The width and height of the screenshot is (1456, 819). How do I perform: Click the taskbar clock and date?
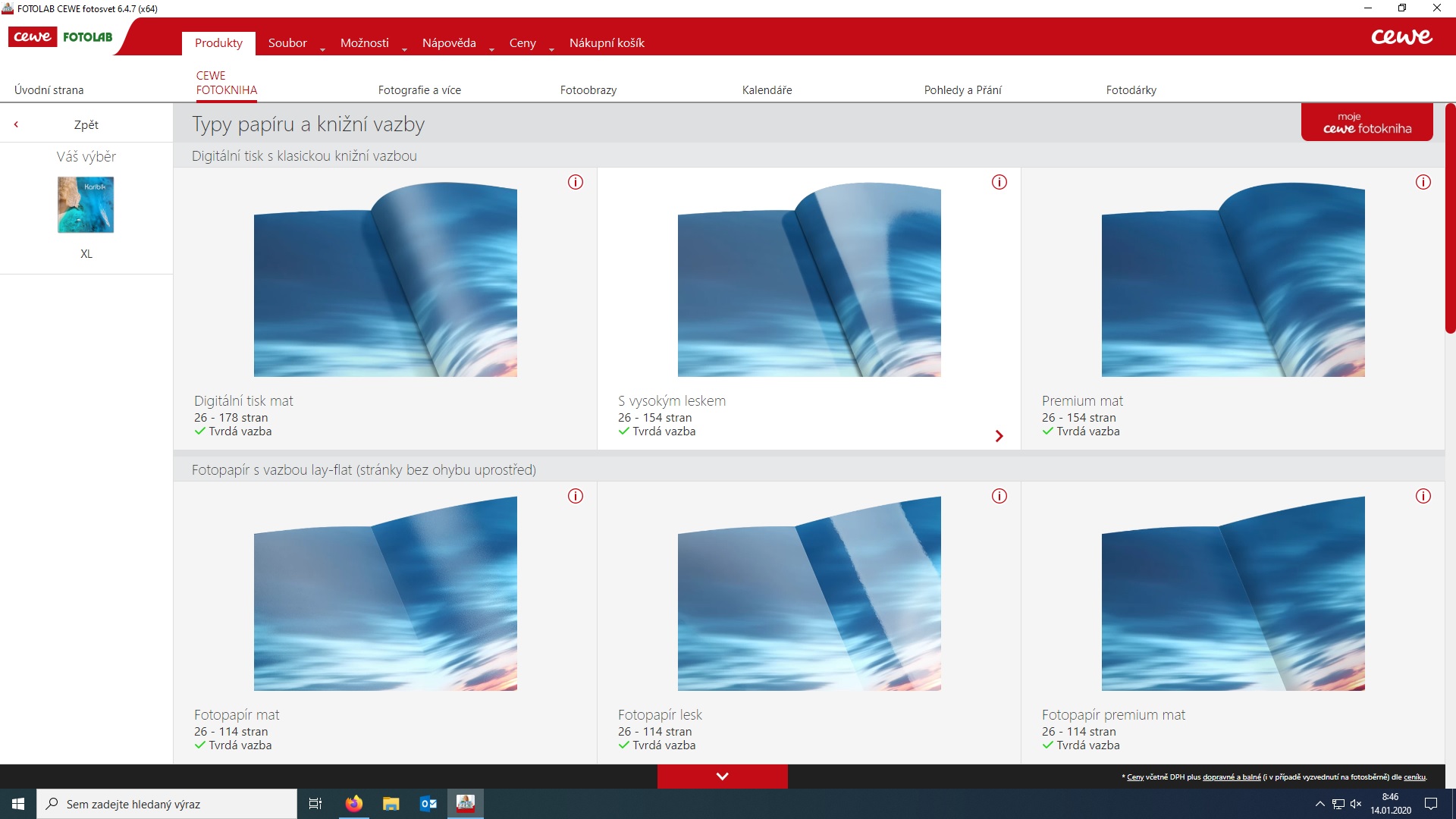tap(1390, 804)
